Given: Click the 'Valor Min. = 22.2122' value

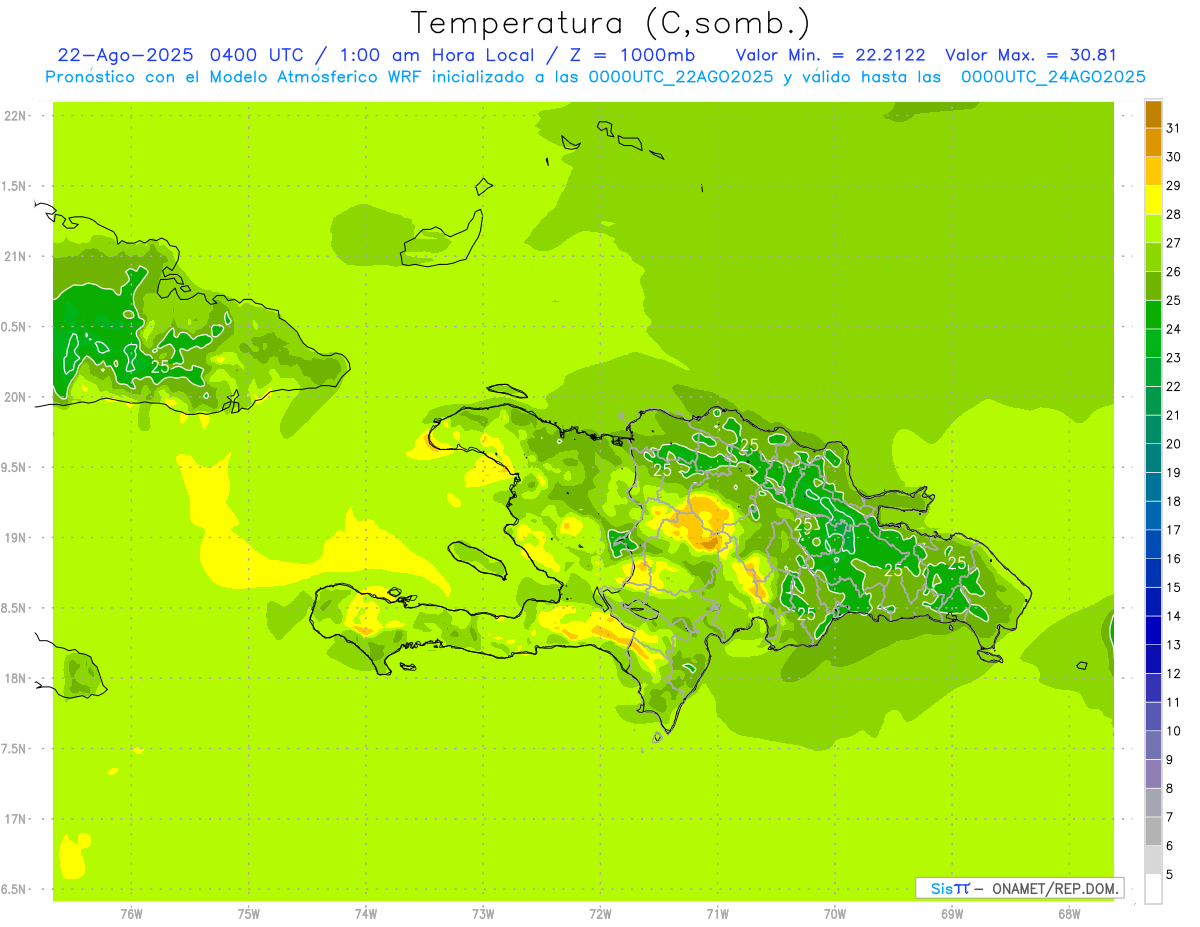Looking at the screenshot, I should click(830, 55).
